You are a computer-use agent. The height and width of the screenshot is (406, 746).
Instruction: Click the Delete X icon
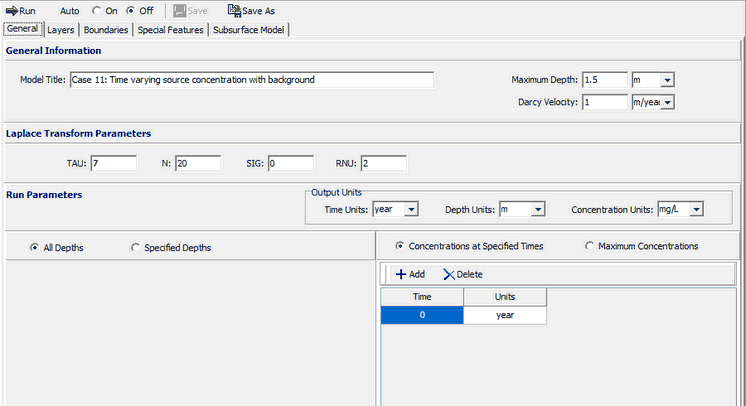tap(449, 274)
